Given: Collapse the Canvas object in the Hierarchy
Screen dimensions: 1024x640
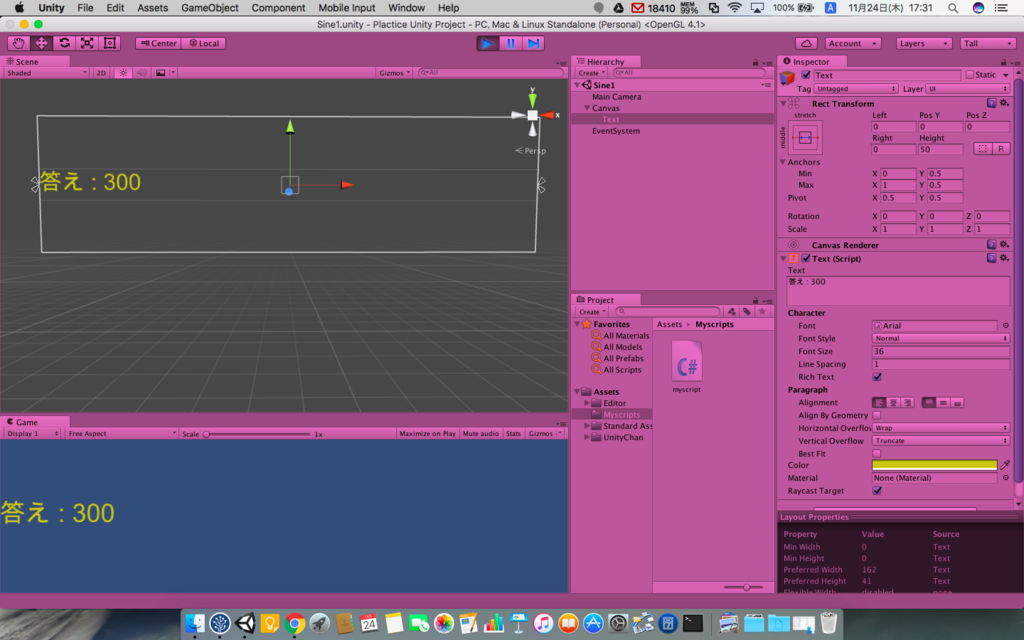Looking at the screenshot, I should point(587,108).
